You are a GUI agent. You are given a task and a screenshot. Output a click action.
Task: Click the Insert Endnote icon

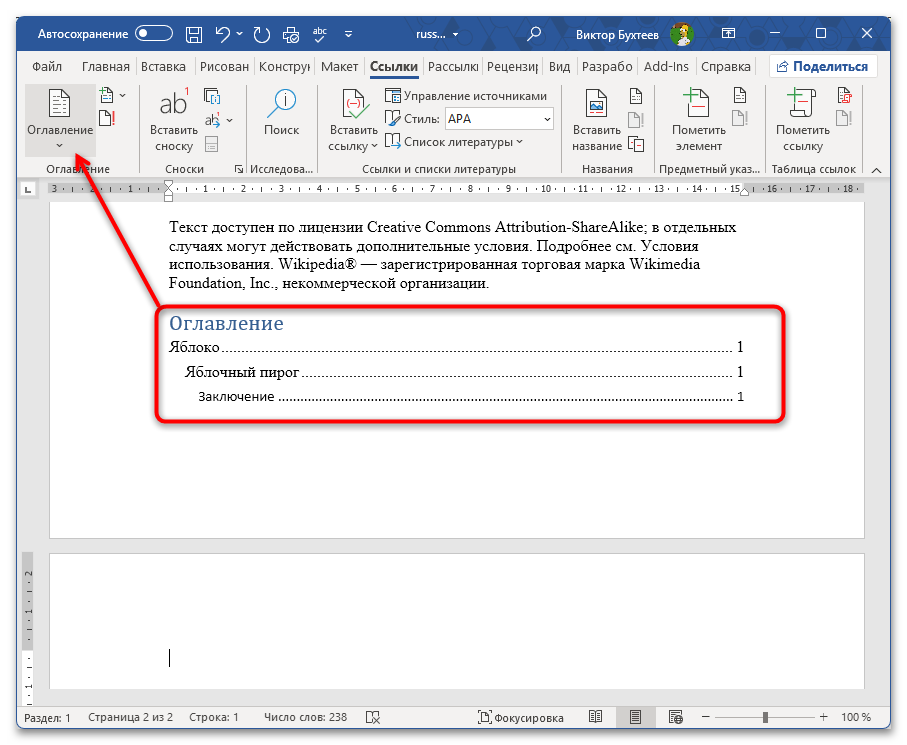pos(212,96)
